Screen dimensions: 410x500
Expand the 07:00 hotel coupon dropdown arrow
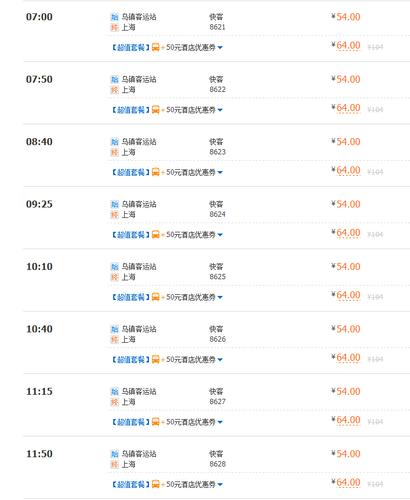click(220, 48)
